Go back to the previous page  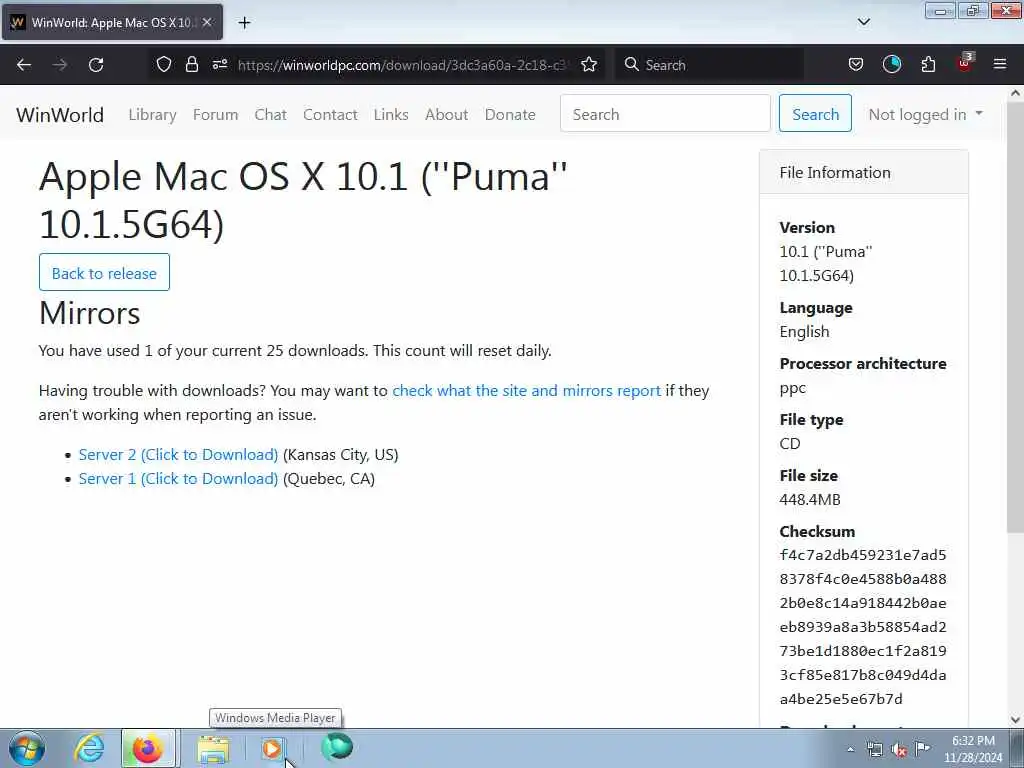click(x=24, y=65)
